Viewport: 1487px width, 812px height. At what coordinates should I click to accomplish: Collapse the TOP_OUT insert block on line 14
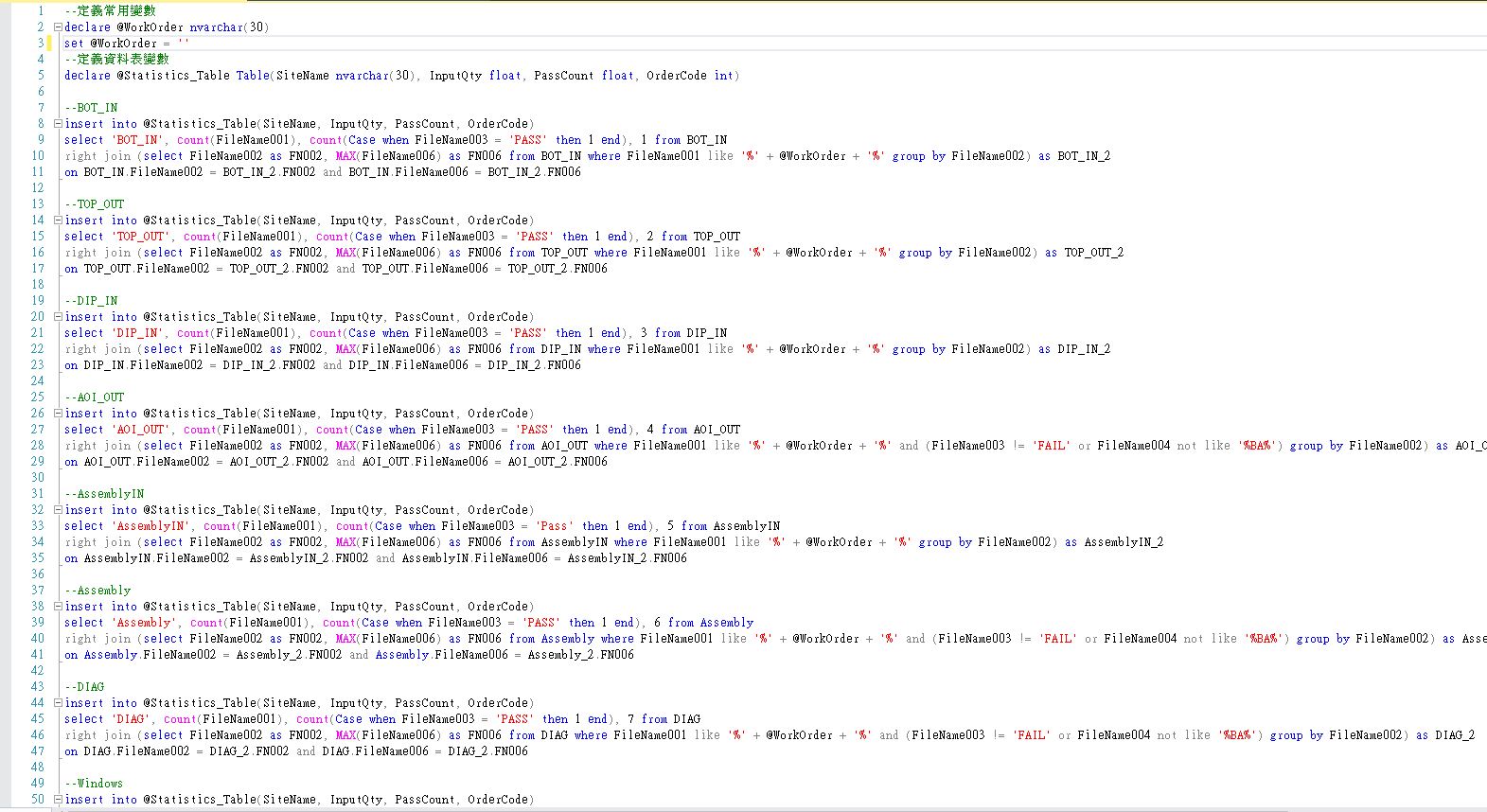[59, 221]
